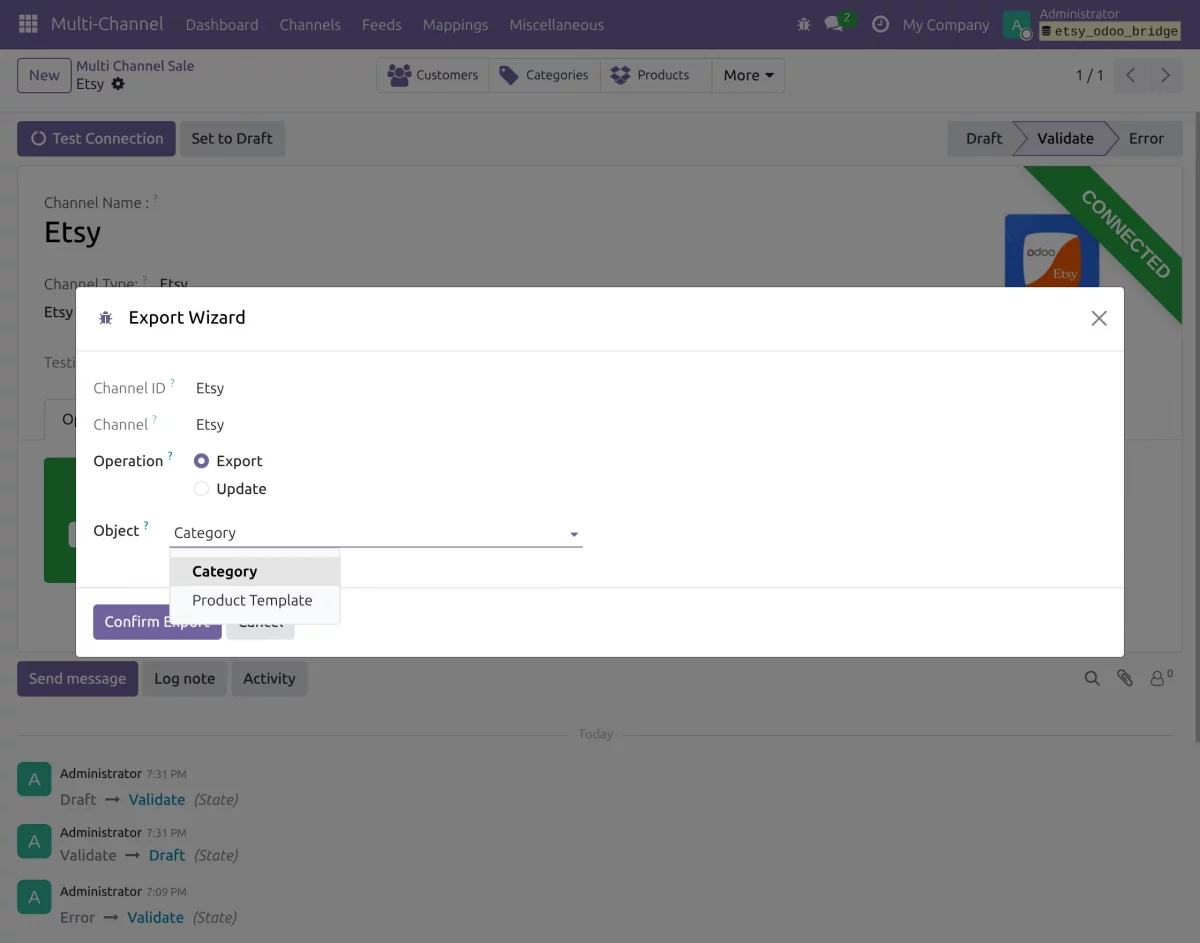The image size is (1200, 943).
Task: Choose Product Template from dropdown list
Action: 255,600
